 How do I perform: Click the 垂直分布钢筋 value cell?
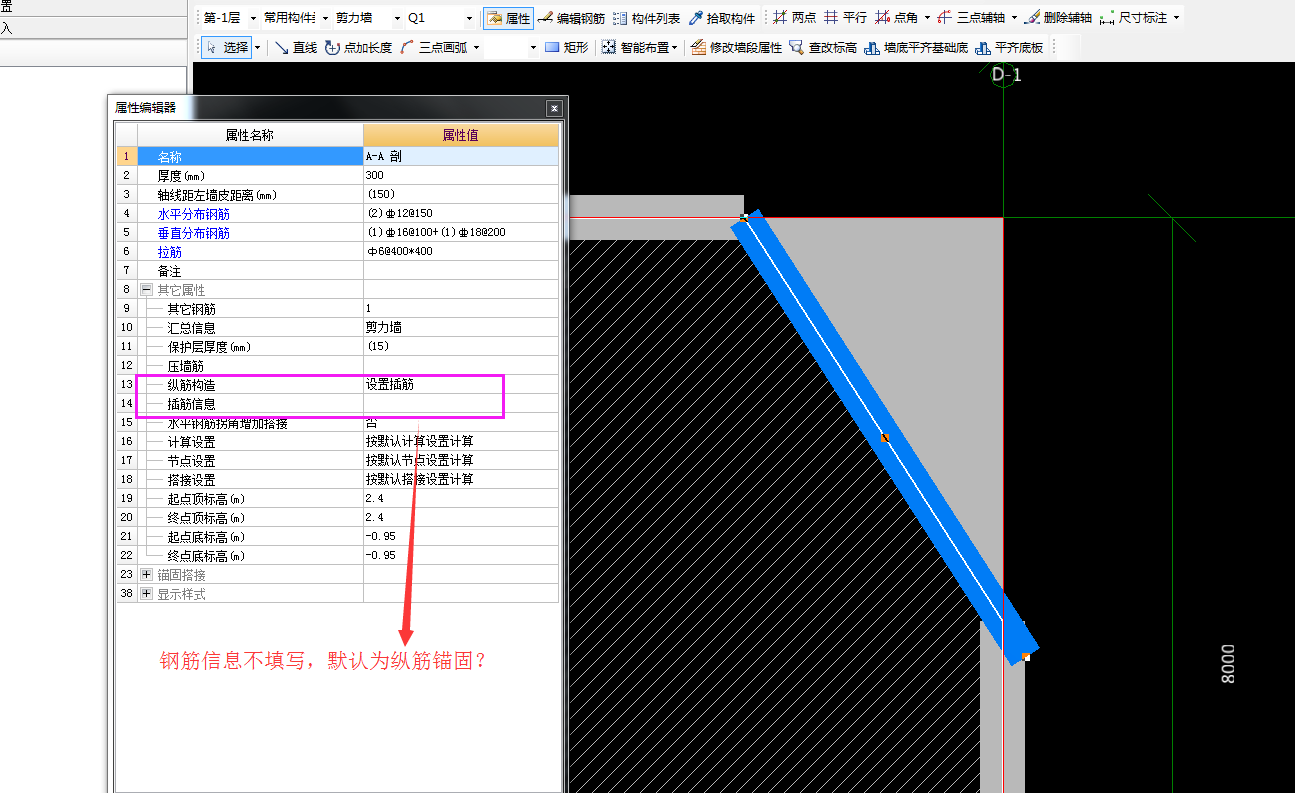click(x=460, y=232)
